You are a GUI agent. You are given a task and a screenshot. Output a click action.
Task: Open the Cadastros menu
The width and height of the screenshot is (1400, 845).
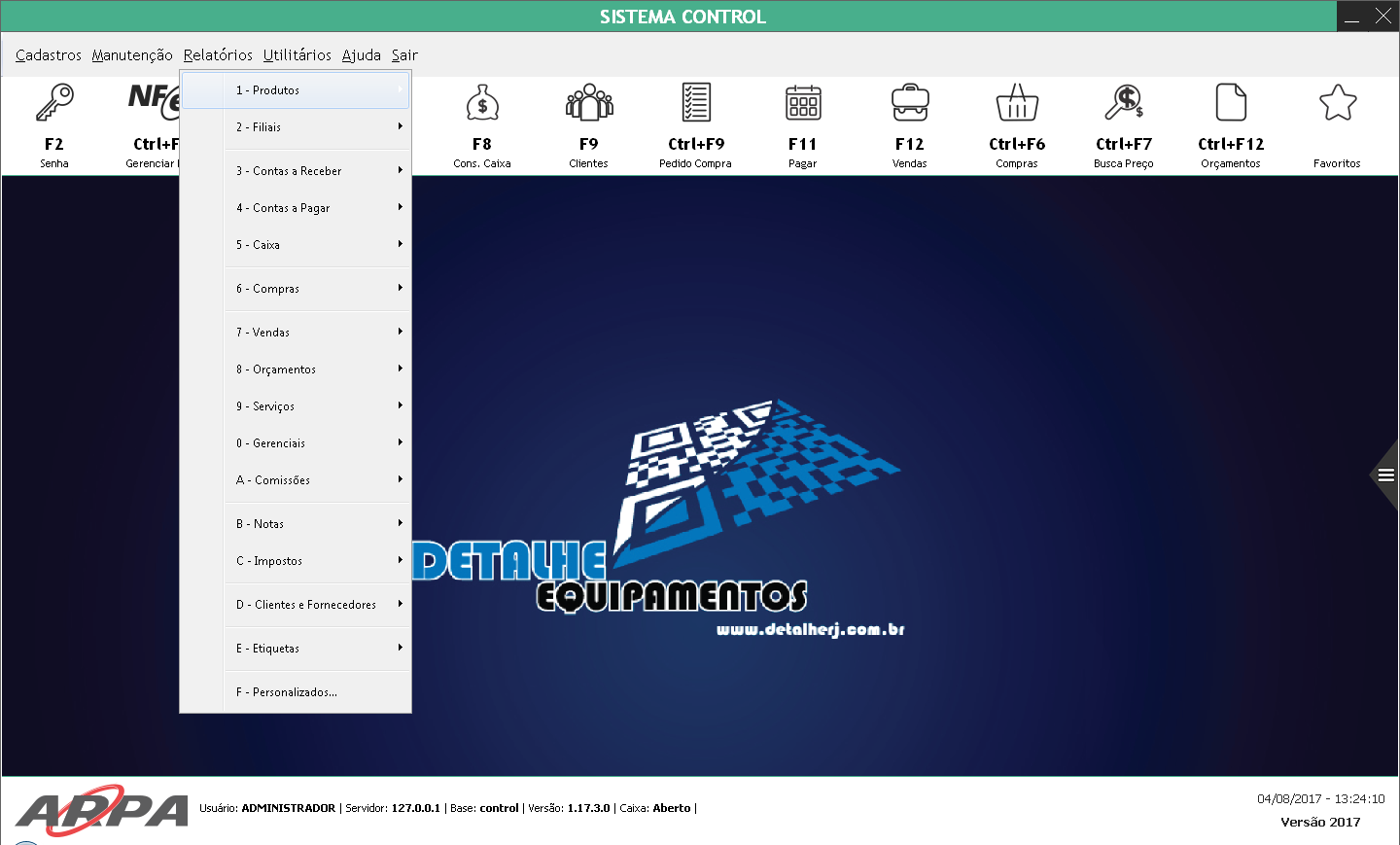pyautogui.click(x=49, y=55)
